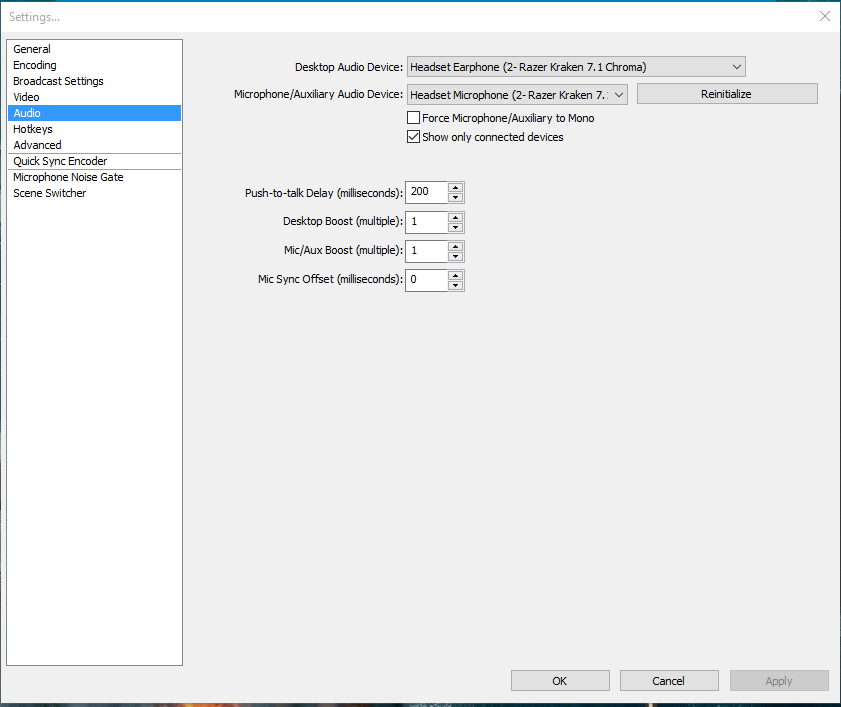Open the Hotkeys settings section
This screenshot has width=841, height=707.
94,129
